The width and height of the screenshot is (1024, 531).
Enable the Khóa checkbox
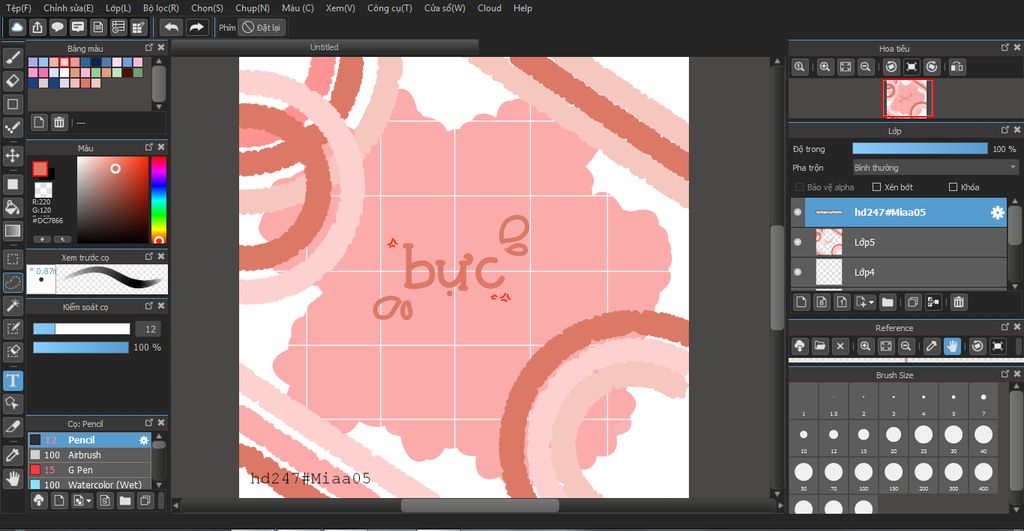click(953, 187)
